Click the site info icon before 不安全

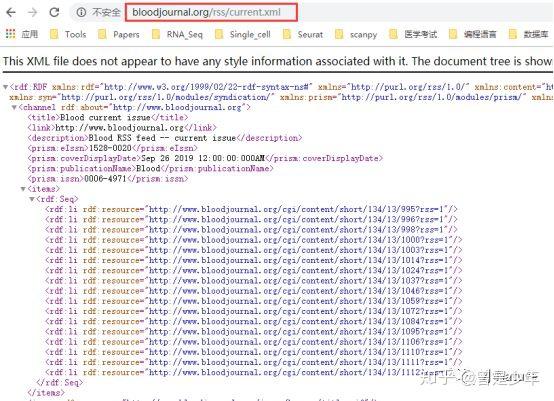(81, 12)
